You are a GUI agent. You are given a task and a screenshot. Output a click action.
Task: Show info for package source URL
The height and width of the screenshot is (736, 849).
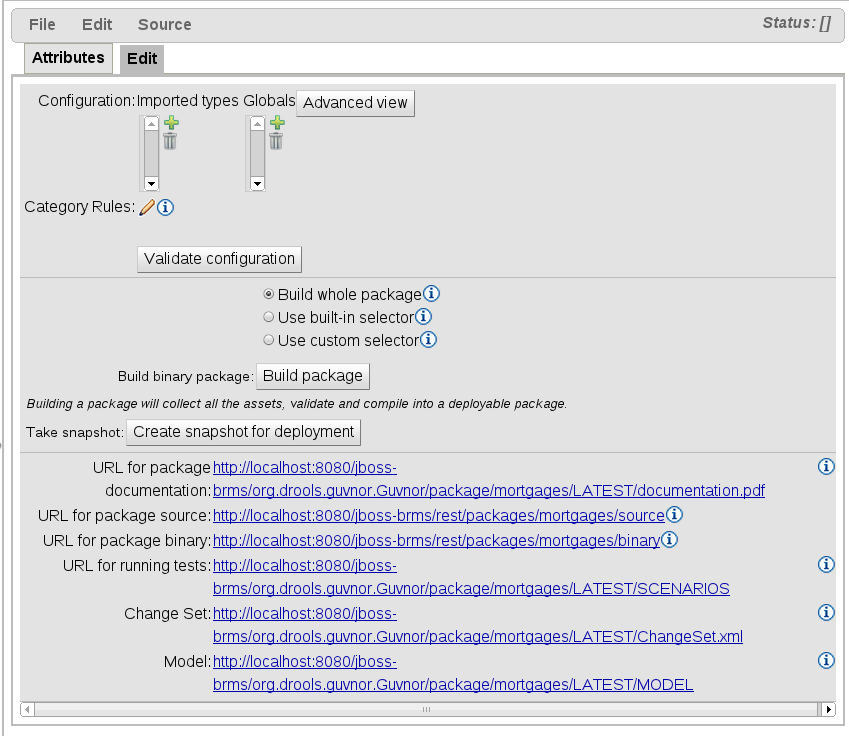(674, 515)
